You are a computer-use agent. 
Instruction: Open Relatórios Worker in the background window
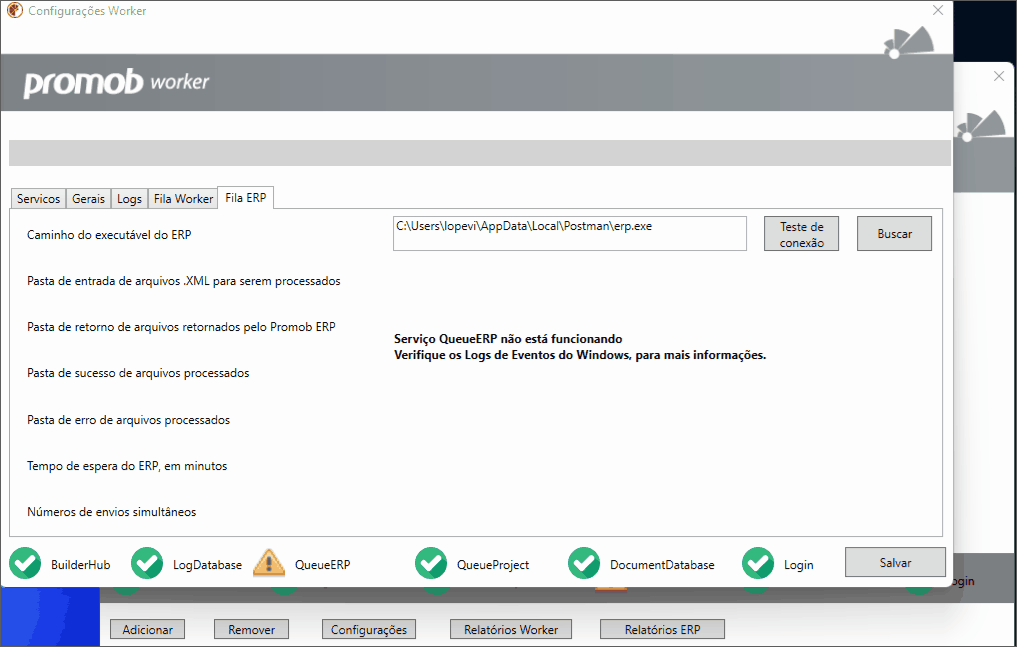coord(511,629)
